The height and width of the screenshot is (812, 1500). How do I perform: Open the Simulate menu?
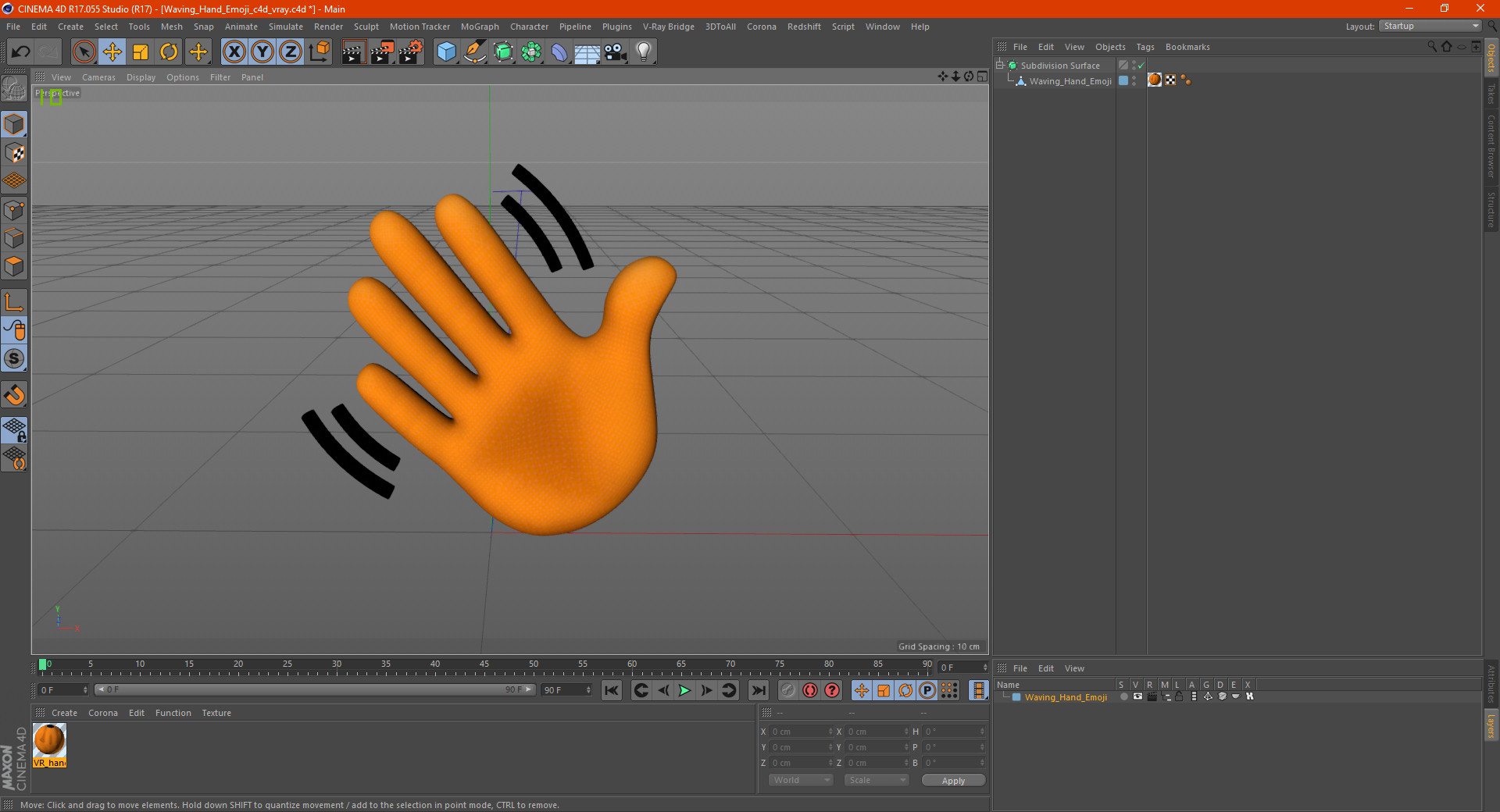286,27
